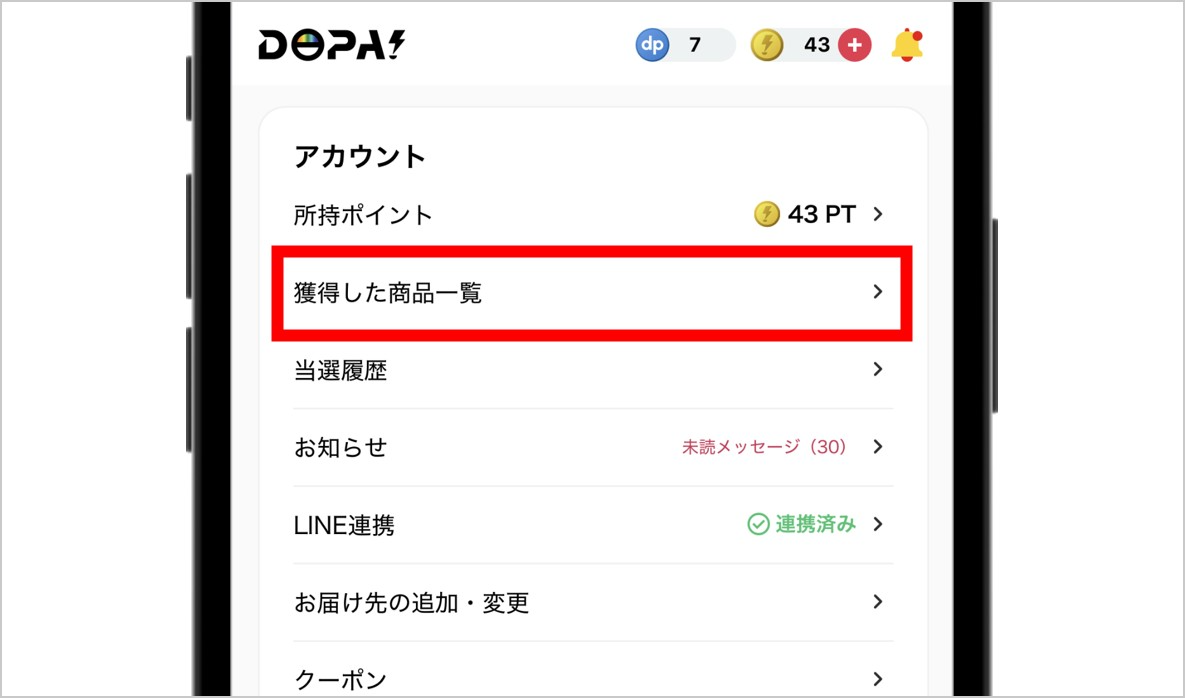Open お届け先の追加・変更 settings
Image resolution: width=1185 pixels, height=698 pixels.
pyautogui.click(x=412, y=602)
